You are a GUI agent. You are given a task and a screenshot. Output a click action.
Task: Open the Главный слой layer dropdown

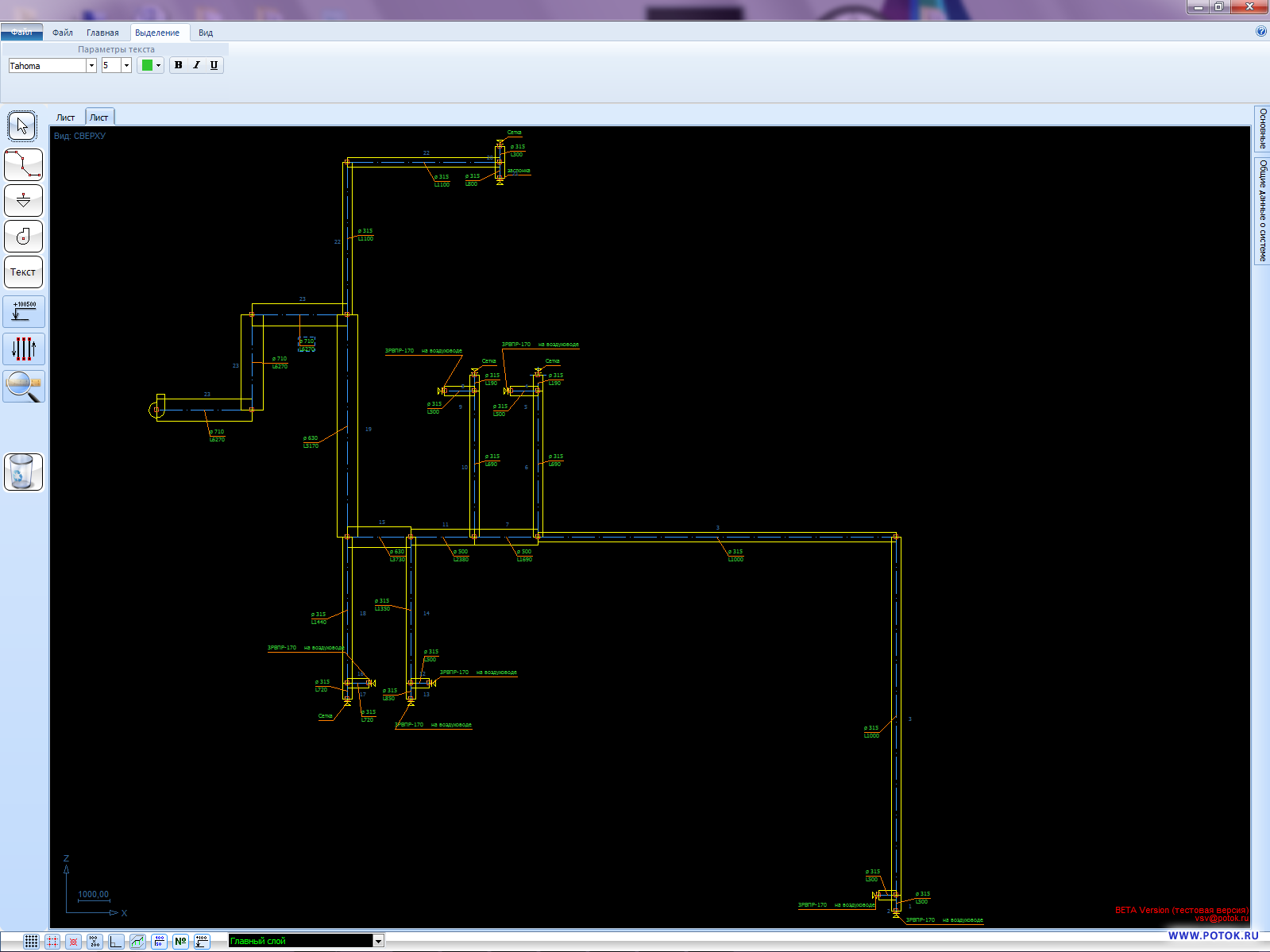(378, 941)
